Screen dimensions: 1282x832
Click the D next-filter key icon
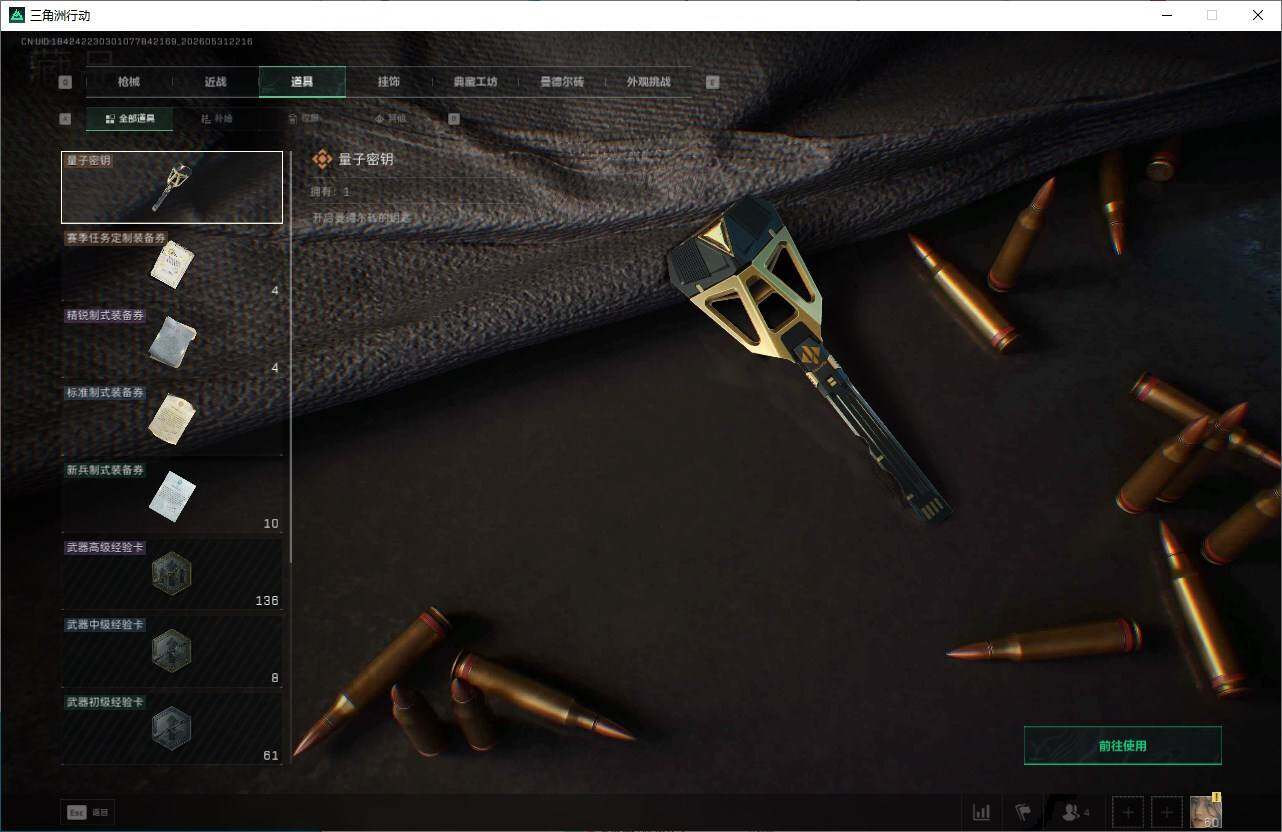[x=454, y=119]
